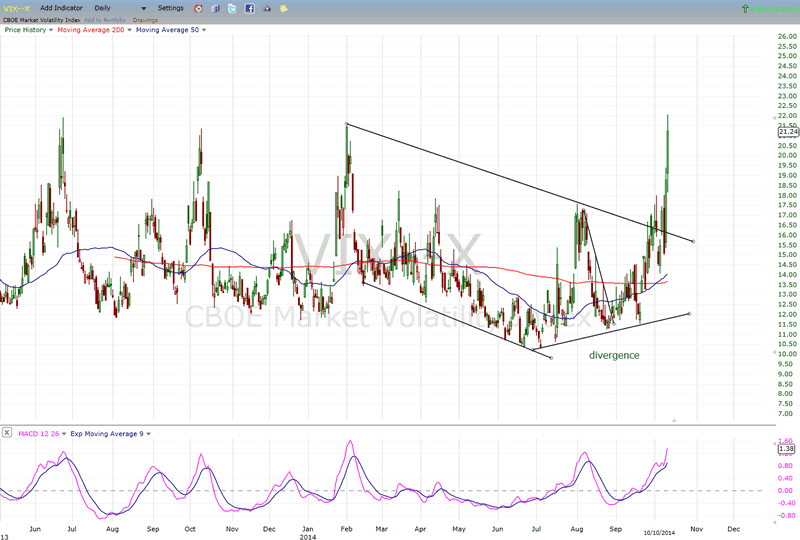This screenshot has height=540, width=800.
Task: Click the small pane-resize triangle above MACD scale
Action: pyautogui.click(x=674, y=420)
